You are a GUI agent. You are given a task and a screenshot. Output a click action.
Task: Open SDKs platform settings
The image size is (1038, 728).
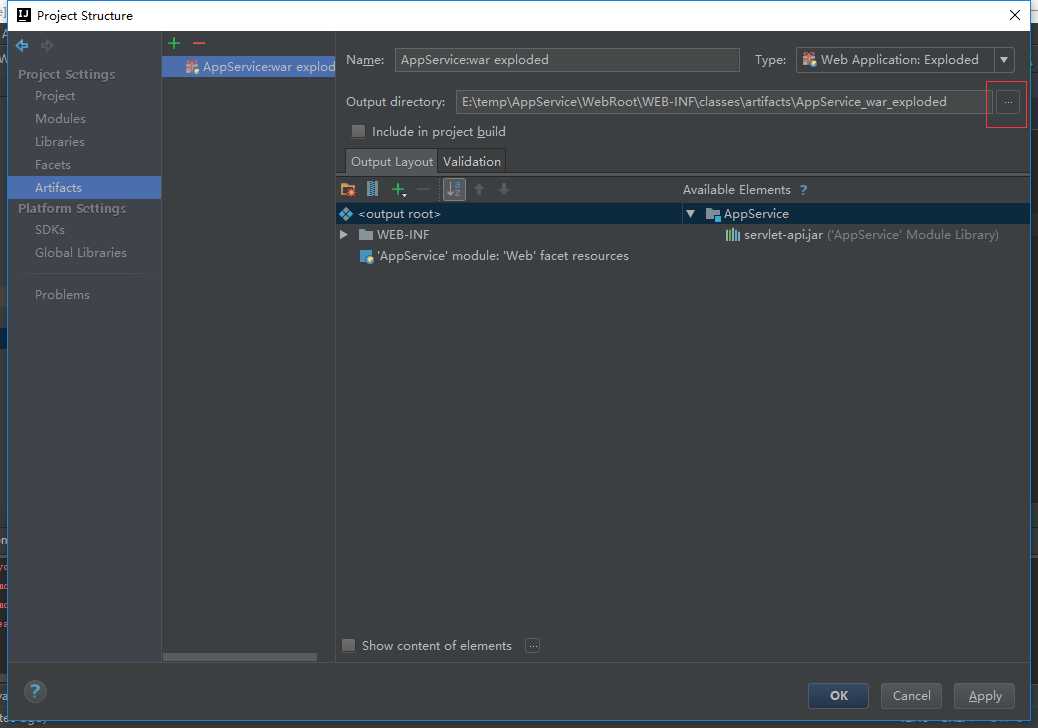[x=50, y=230]
